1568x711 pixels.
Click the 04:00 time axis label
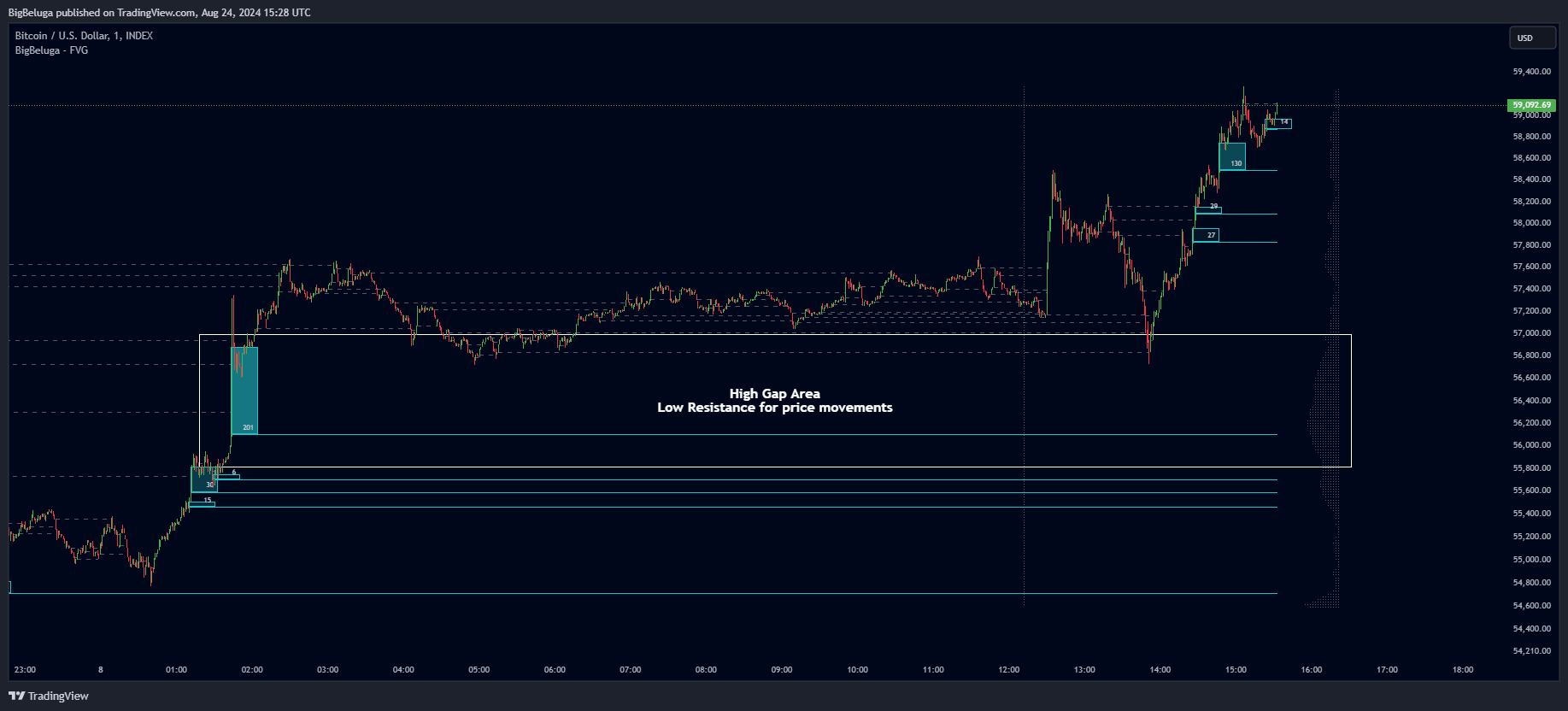pos(403,670)
